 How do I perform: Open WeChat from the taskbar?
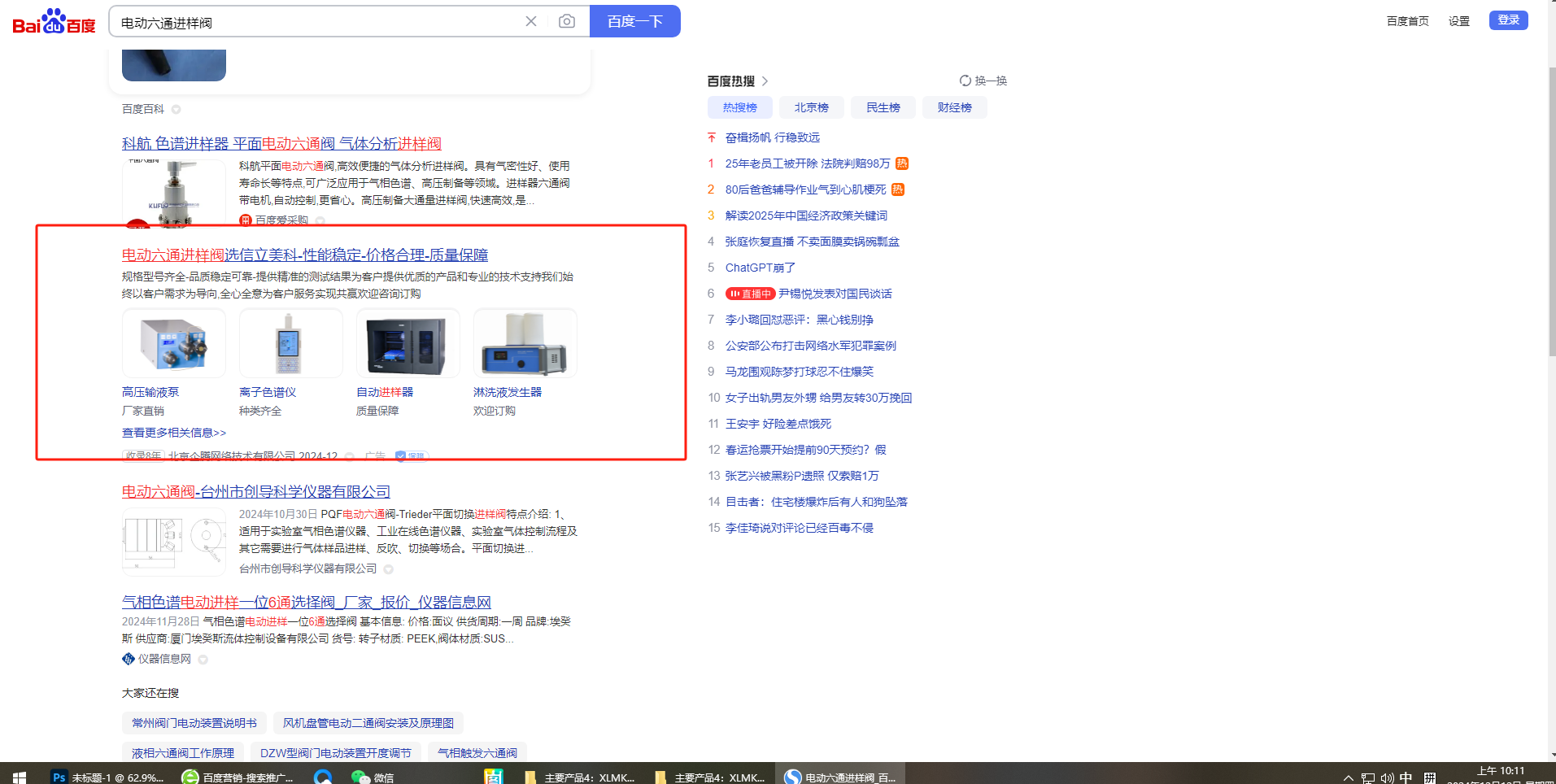(373, 777)
